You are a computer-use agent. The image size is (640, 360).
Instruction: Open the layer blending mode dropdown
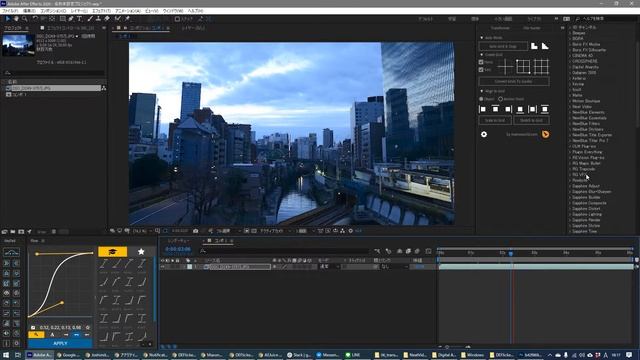[330, 267]
